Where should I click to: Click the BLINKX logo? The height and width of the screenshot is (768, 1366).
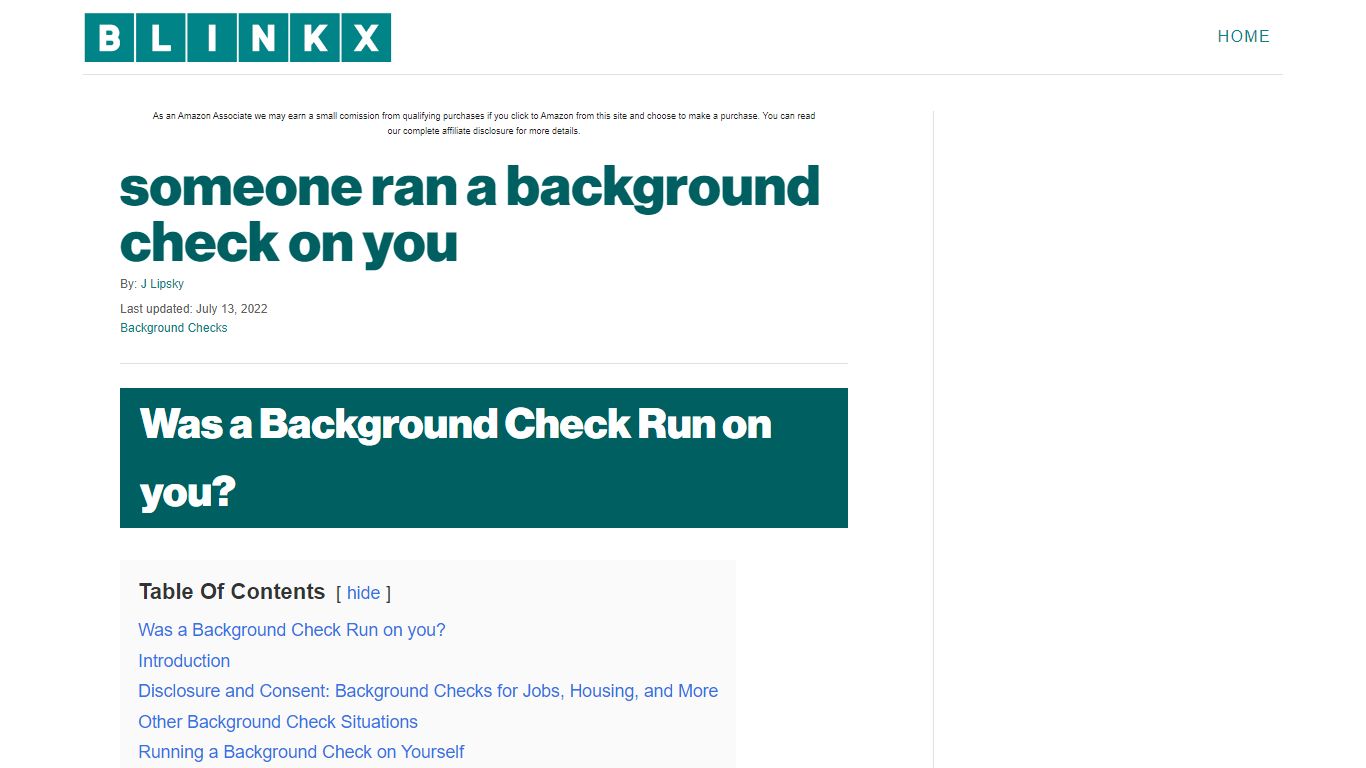coord(238,37)
